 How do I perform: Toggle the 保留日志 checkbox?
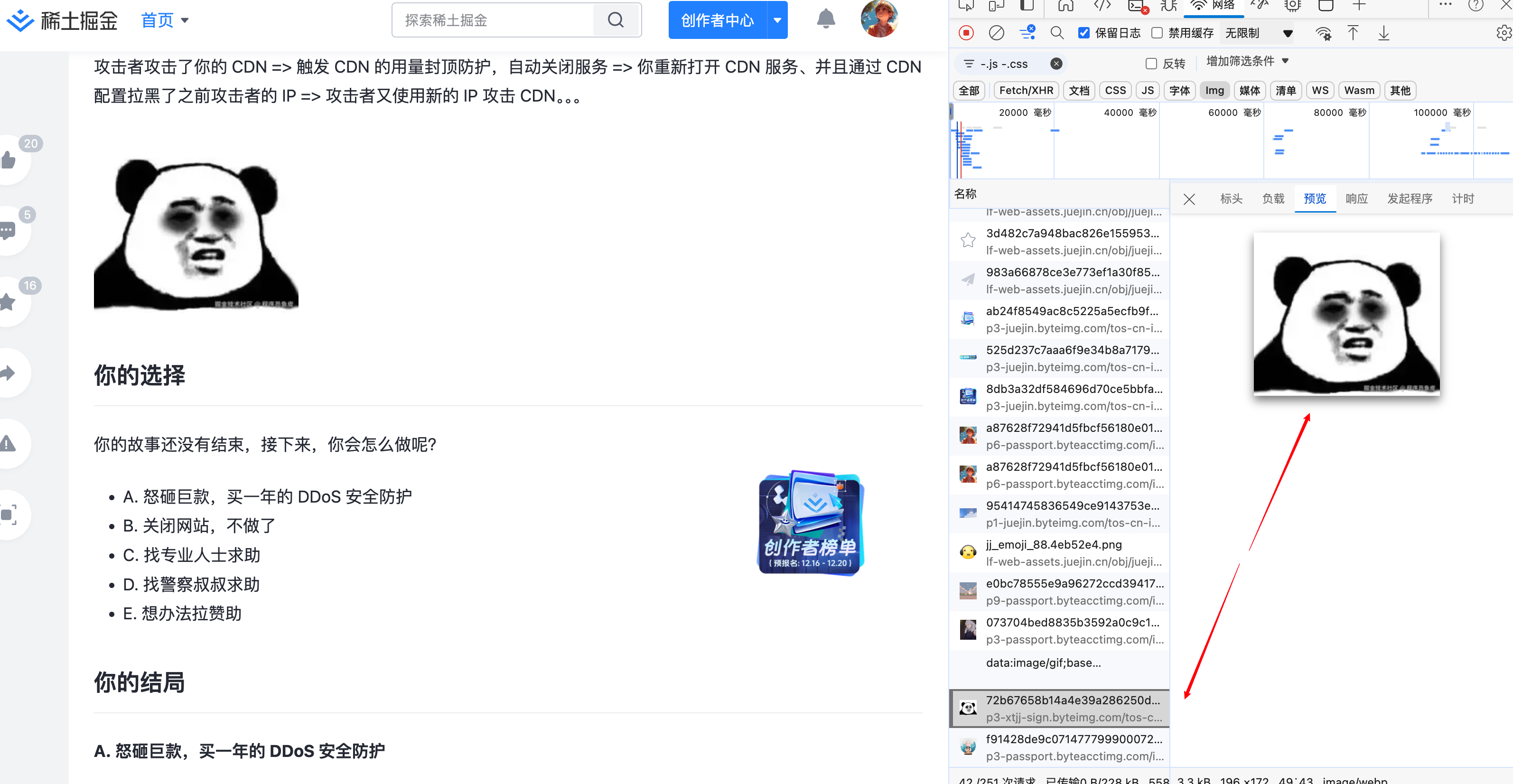[1084, 33]
